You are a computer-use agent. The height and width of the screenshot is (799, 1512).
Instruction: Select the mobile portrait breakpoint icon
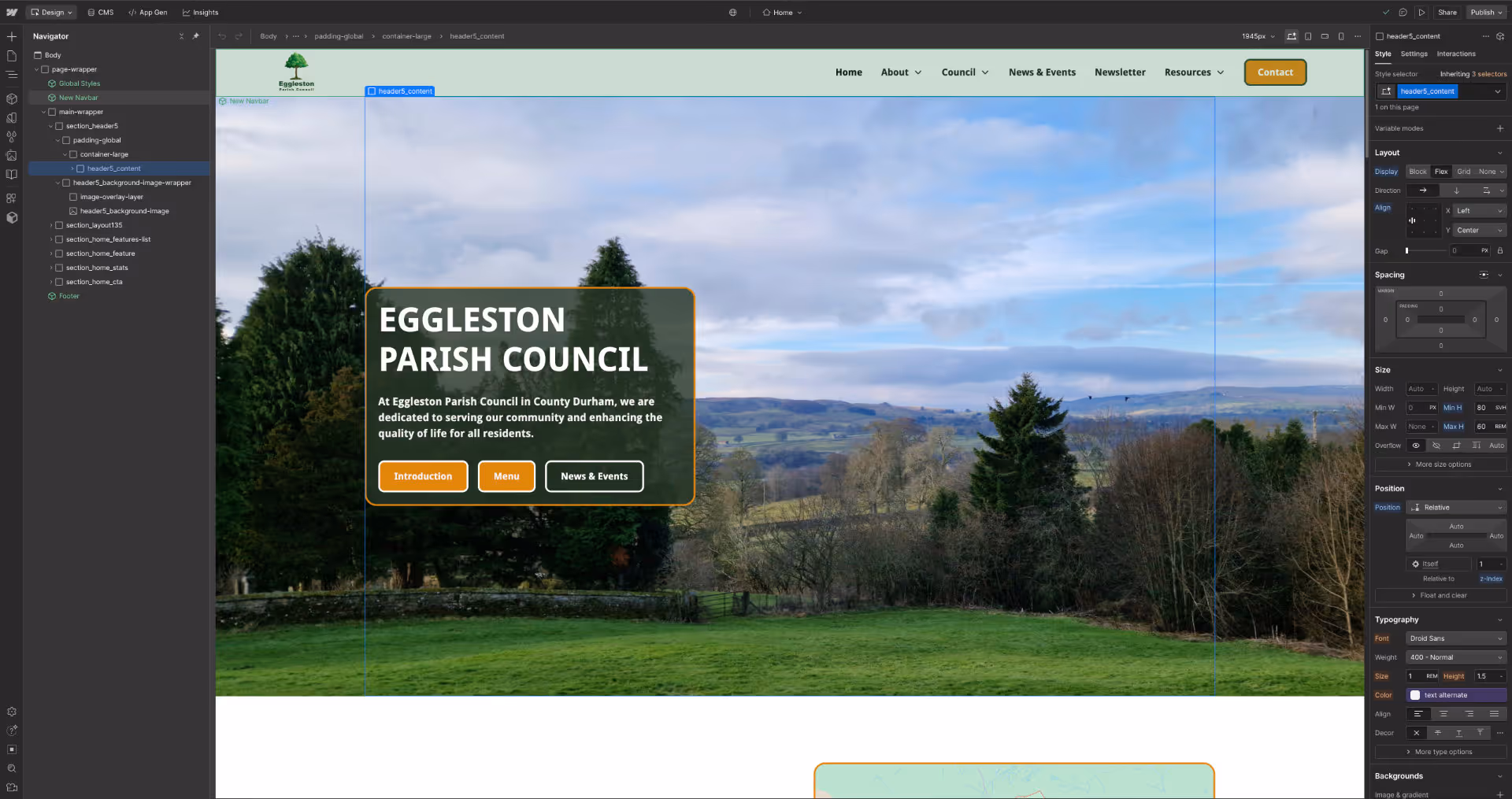click(1341, 36)
